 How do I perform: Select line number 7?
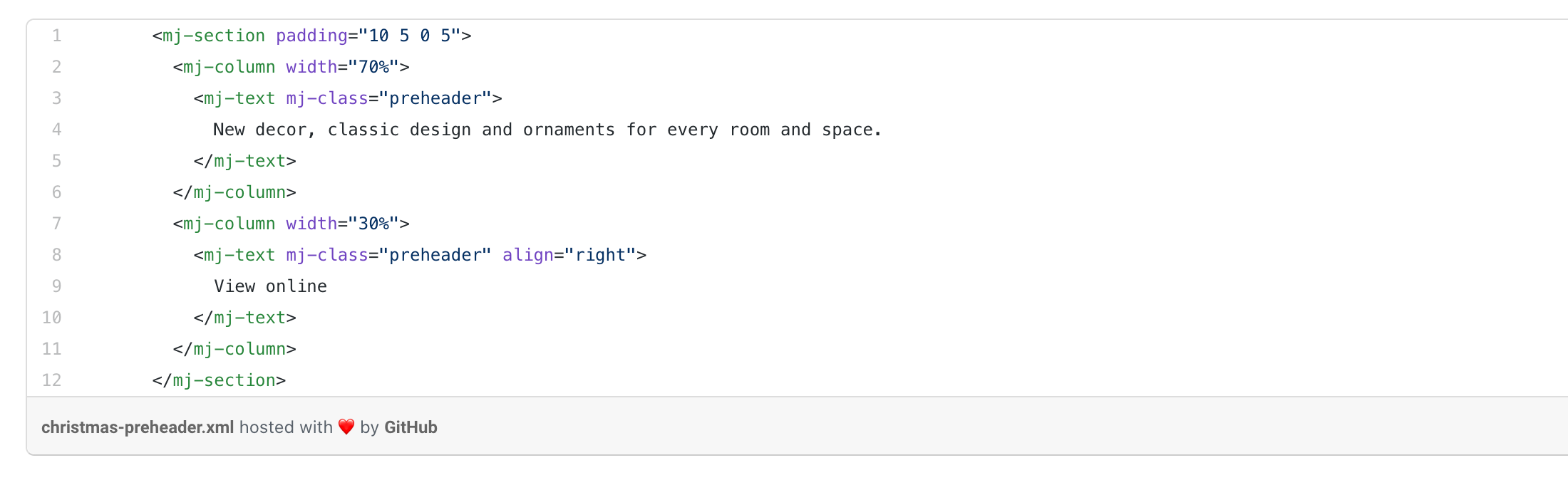point(57,224)
